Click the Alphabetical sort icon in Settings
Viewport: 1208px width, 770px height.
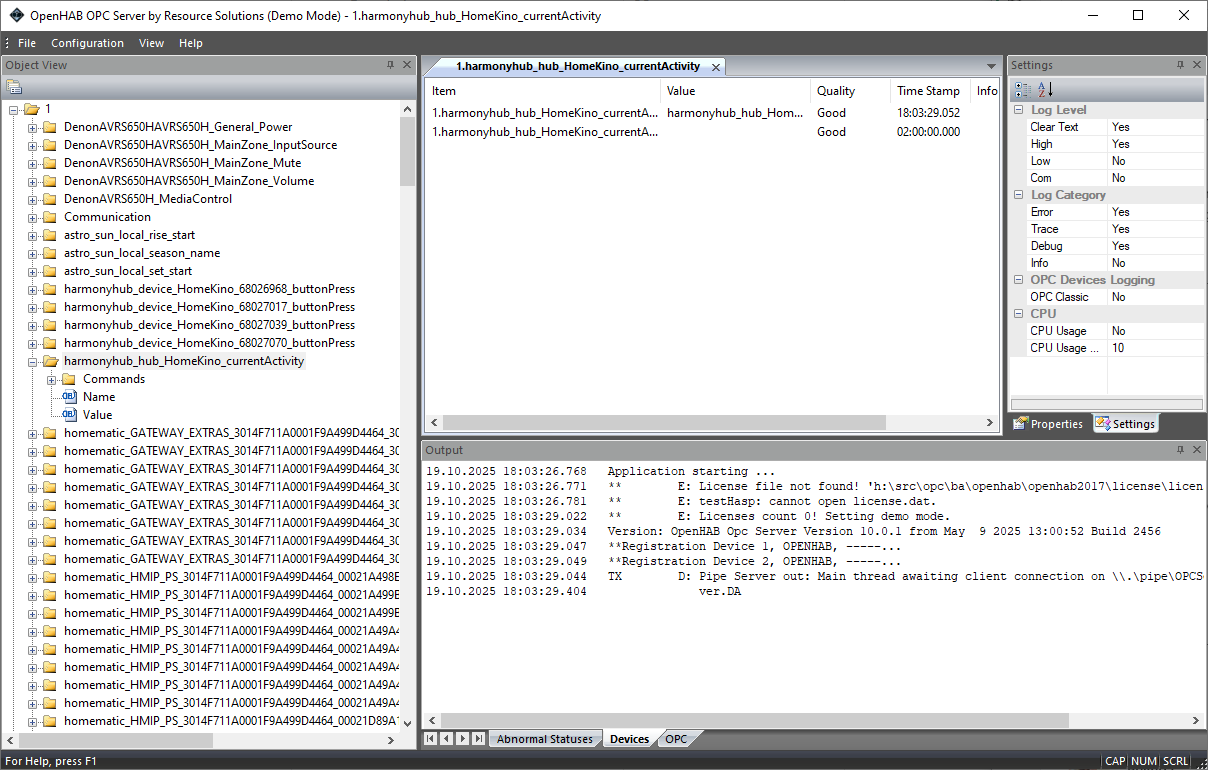click(1045, 90)
